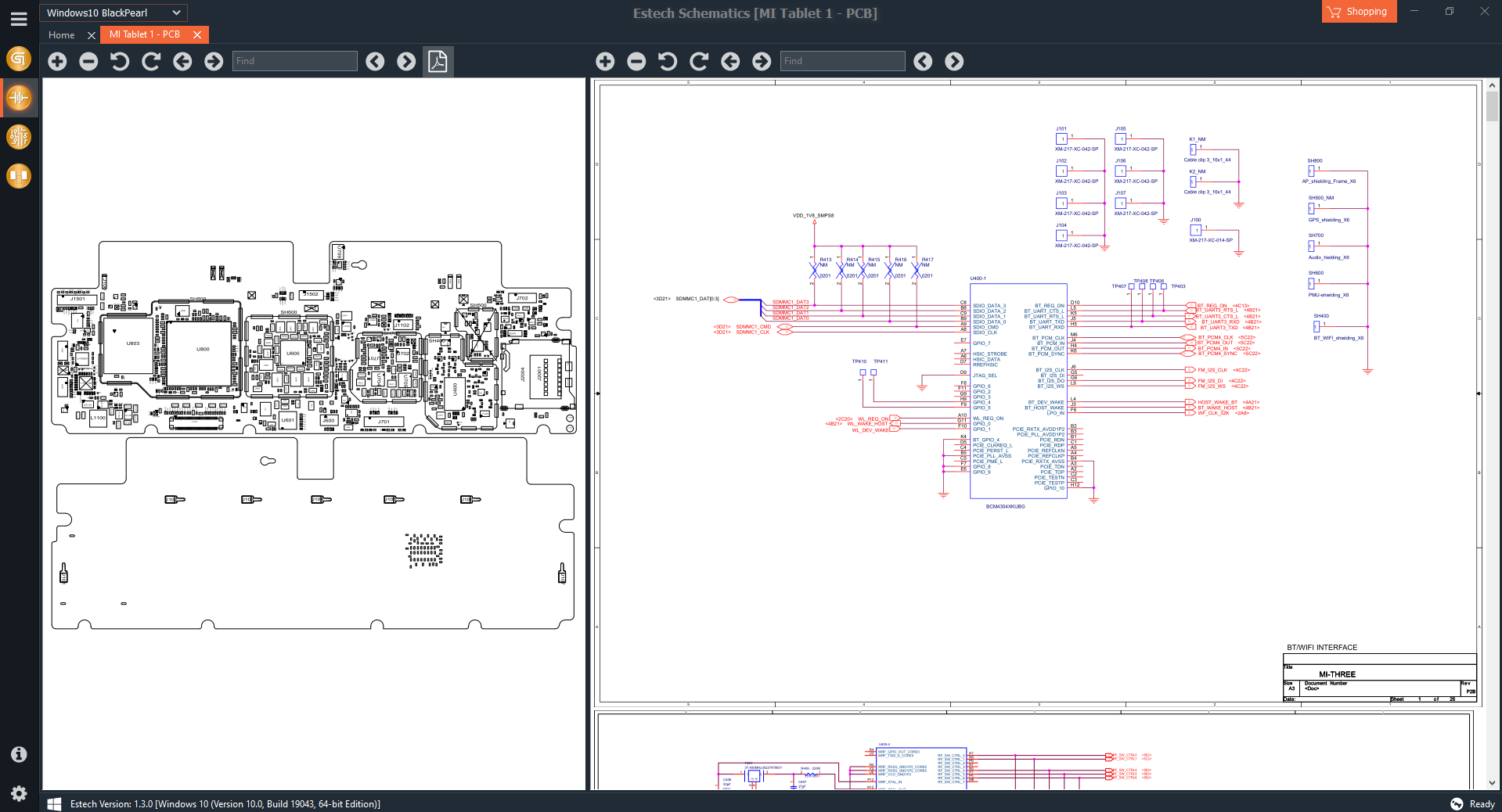
Task: Click the Windows logo in status bar
Action: coord(54,803)
